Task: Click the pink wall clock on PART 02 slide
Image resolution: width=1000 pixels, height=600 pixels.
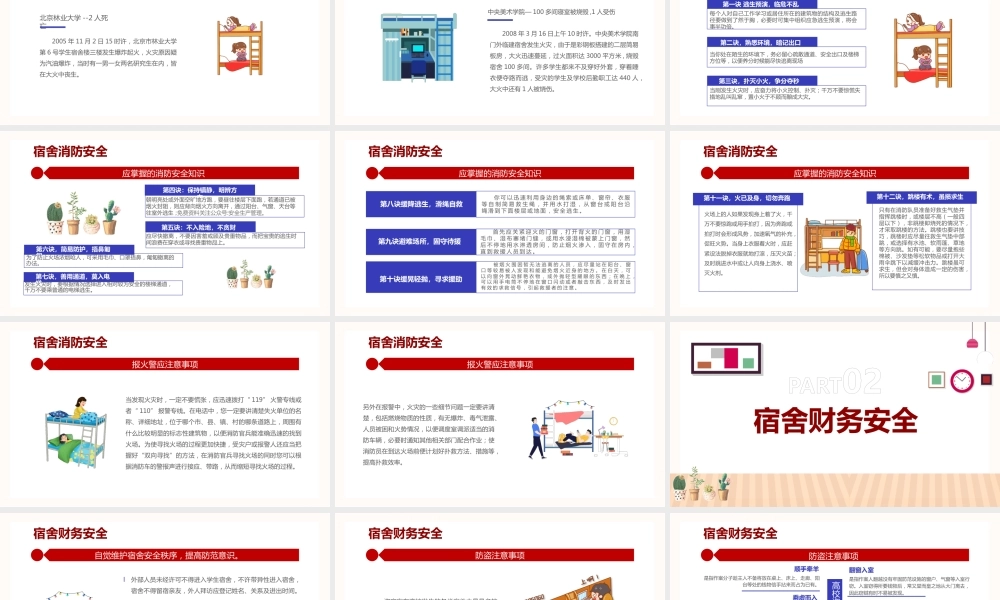Action: (962, 381)
